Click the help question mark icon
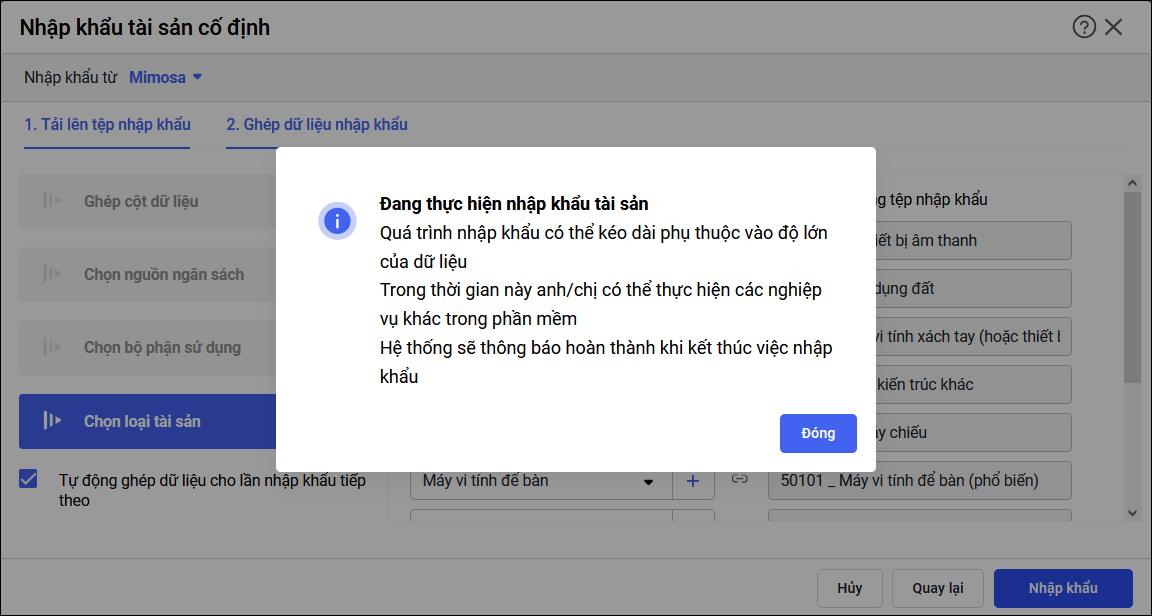The image size is (1152, 616). [x=1084, y=27]
